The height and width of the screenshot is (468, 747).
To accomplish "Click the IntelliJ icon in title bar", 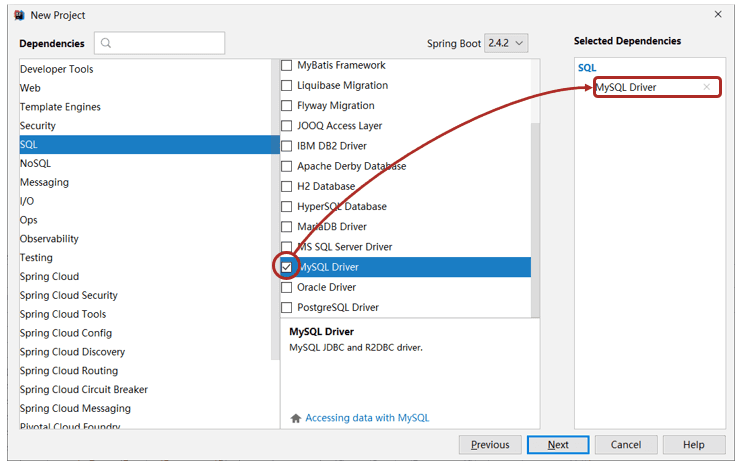I will tap(17, 15).
